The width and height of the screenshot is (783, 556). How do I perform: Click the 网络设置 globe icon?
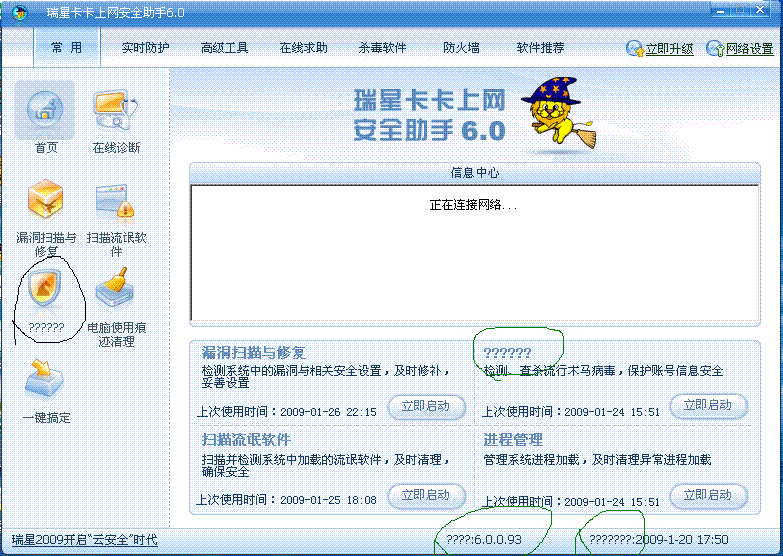[715, 48]
